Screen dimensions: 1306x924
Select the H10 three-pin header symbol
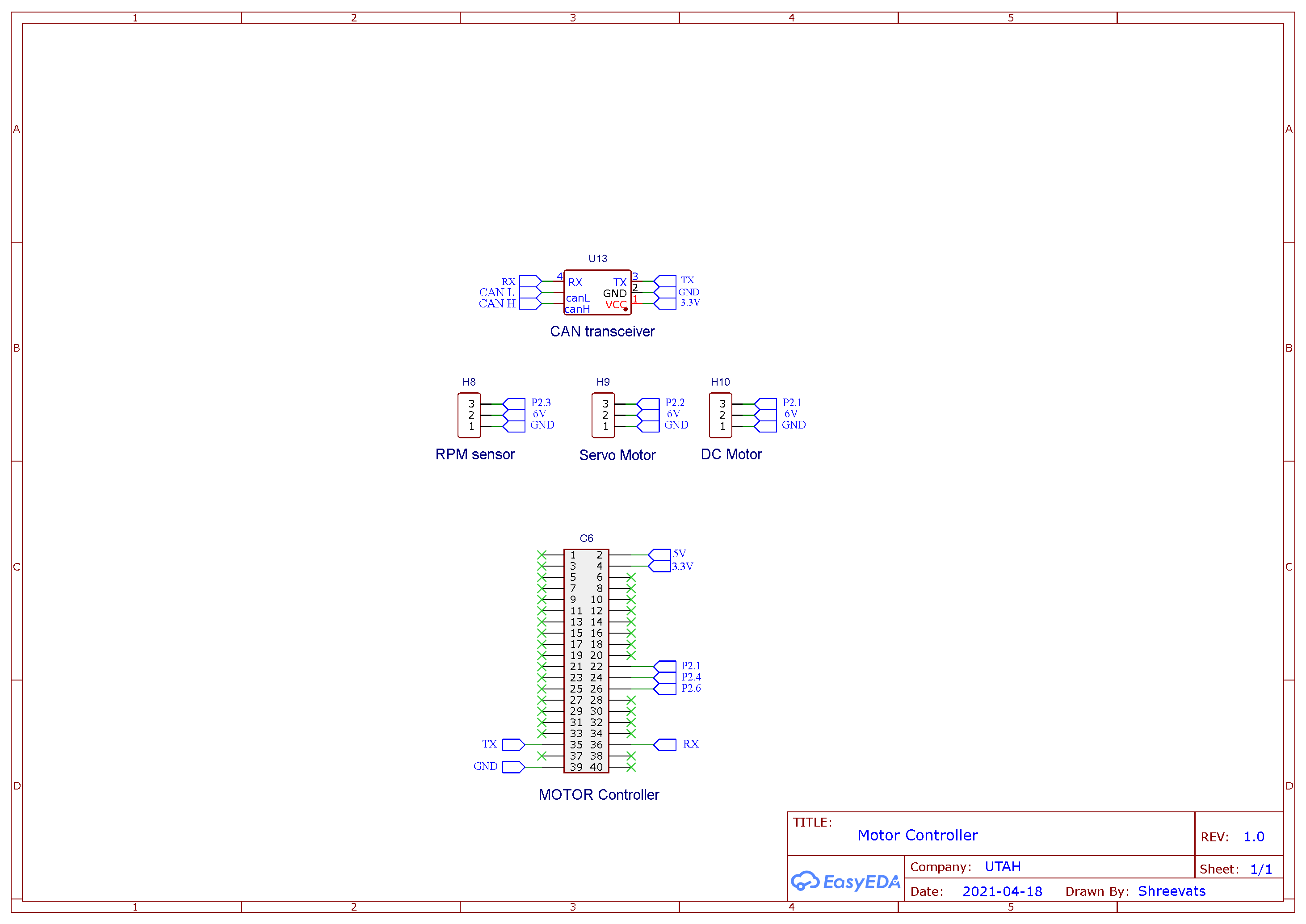coord(720,416)
